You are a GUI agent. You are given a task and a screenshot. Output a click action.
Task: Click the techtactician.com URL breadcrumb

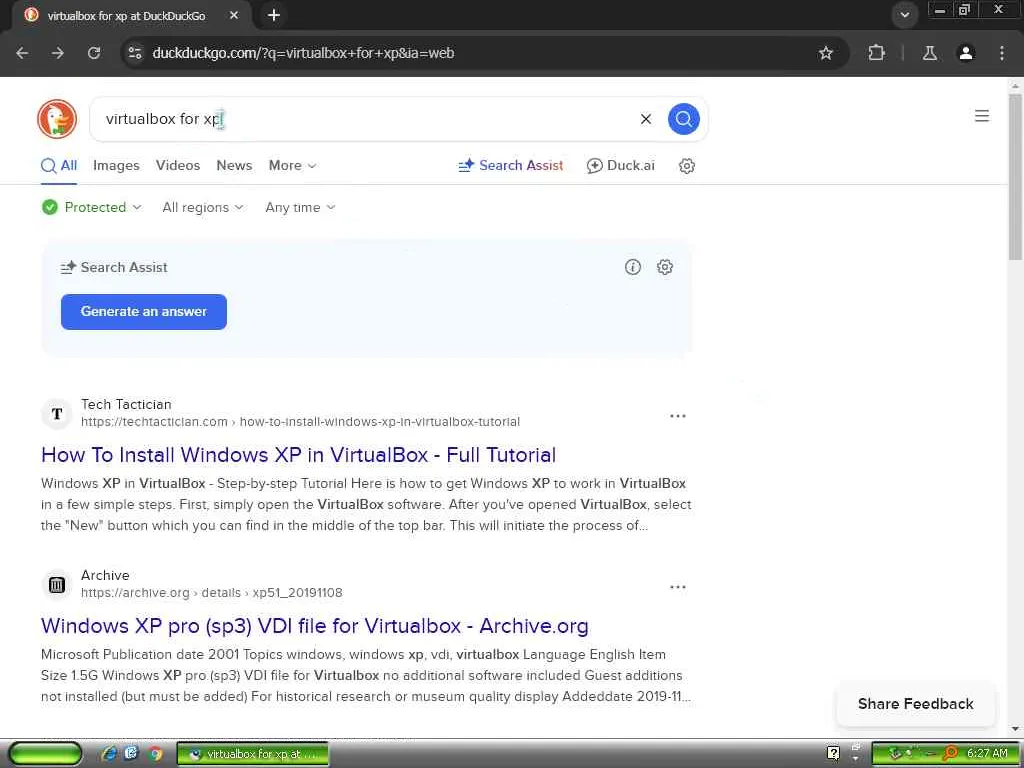click(x=300, y=422)
